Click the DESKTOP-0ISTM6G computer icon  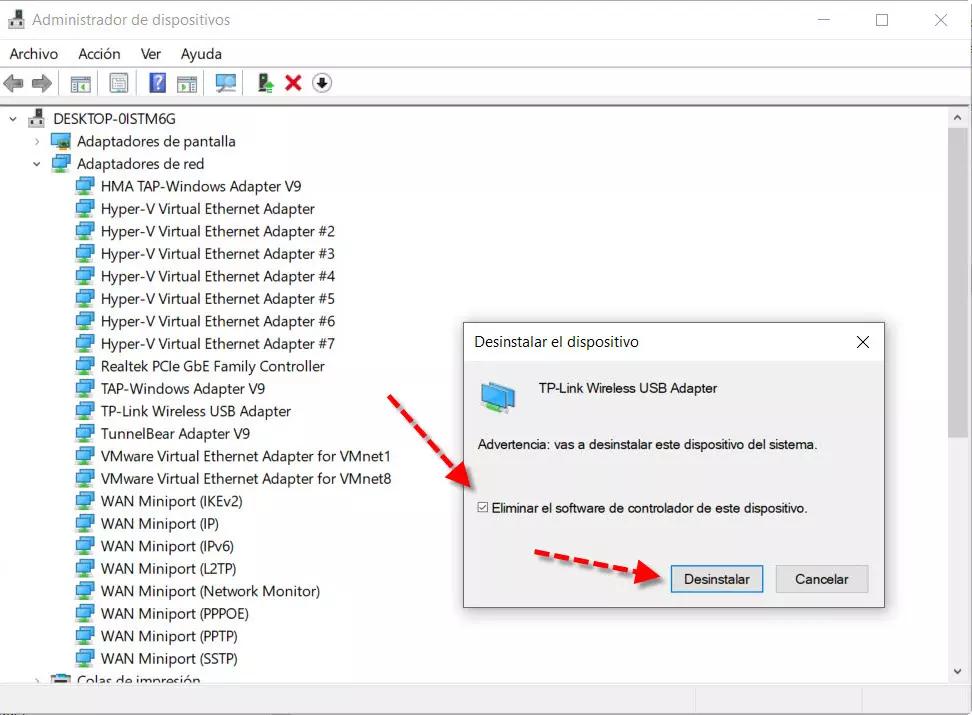[x=37, y=118]
